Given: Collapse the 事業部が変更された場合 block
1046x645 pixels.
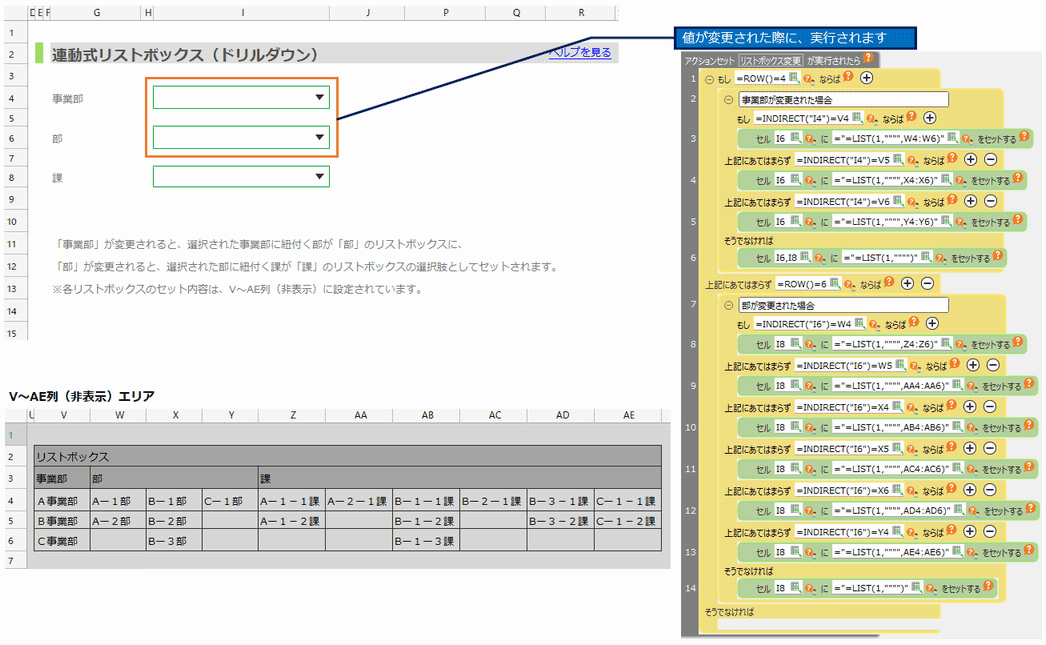Looking at the screenshot, I should [730, 98].
